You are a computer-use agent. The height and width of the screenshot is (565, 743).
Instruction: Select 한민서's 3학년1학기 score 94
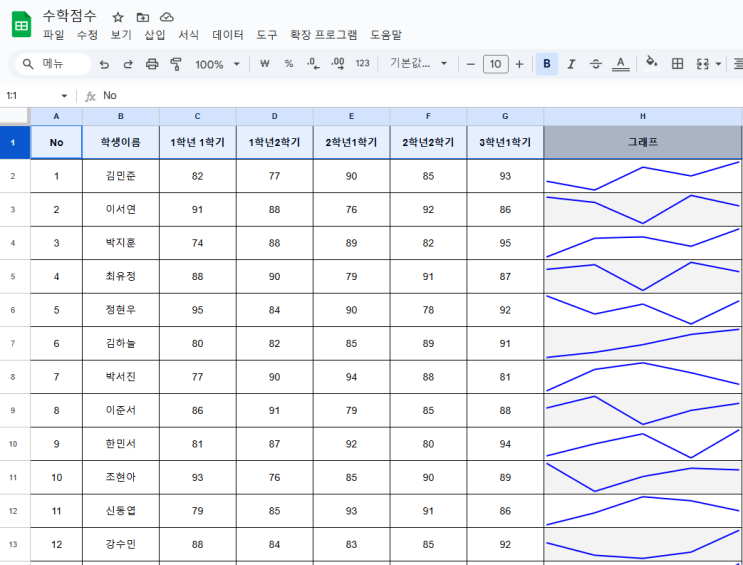click(505, 444)
